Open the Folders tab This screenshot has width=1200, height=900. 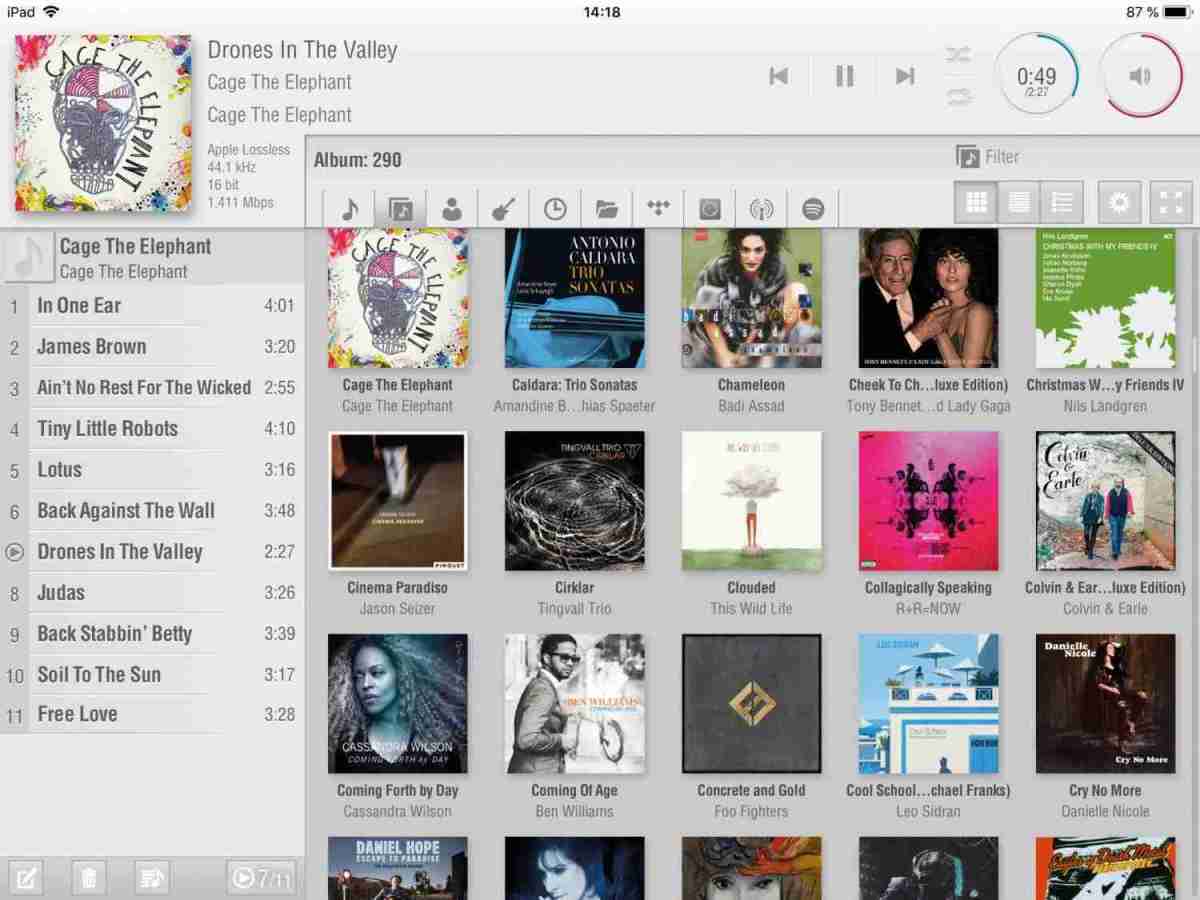point(607,209)
